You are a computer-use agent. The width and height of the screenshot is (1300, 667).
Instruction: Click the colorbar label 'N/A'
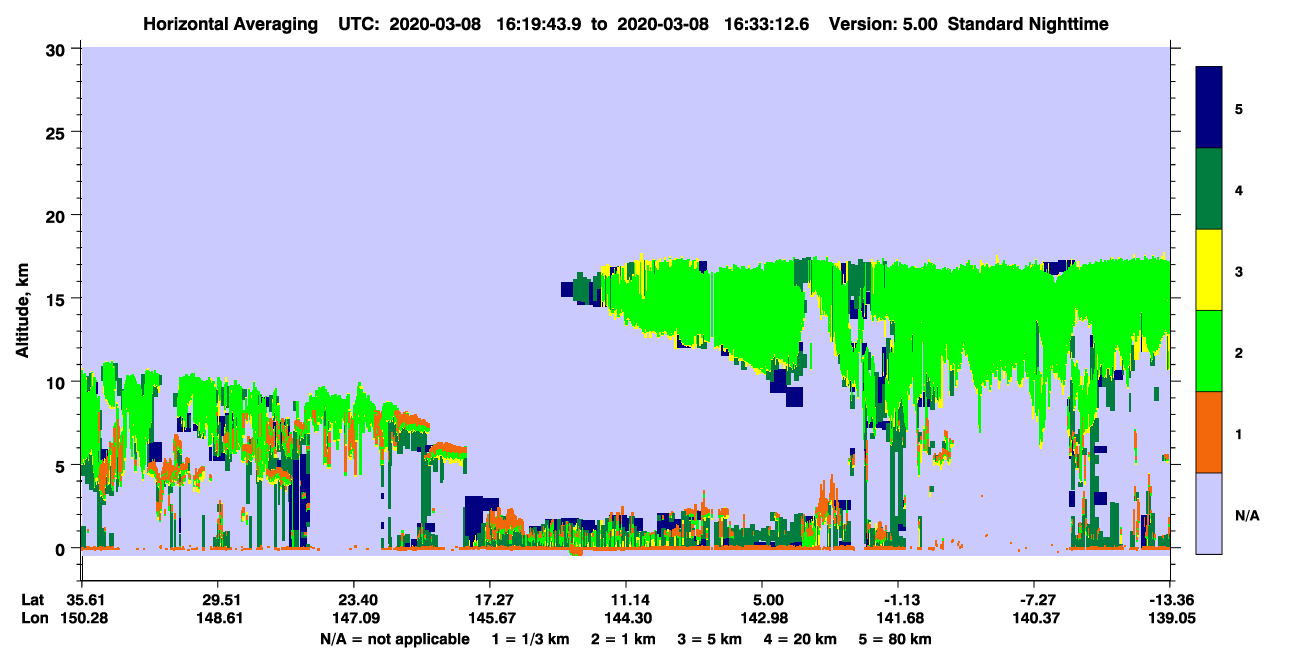click(1246, 516)
